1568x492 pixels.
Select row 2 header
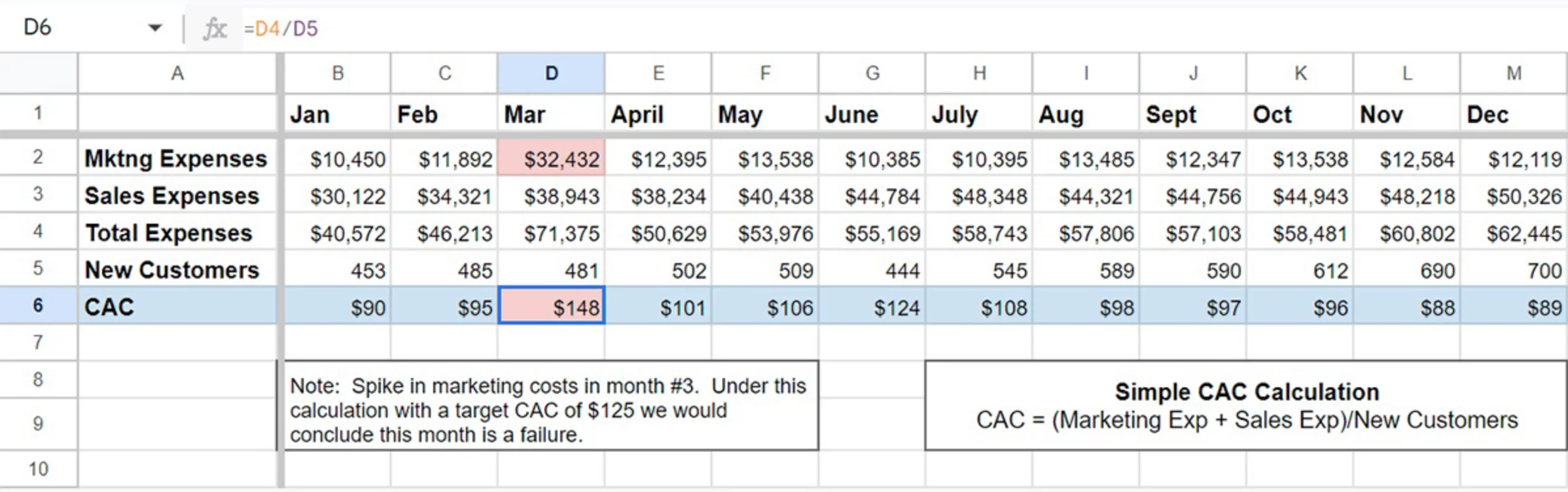(39, 157)
